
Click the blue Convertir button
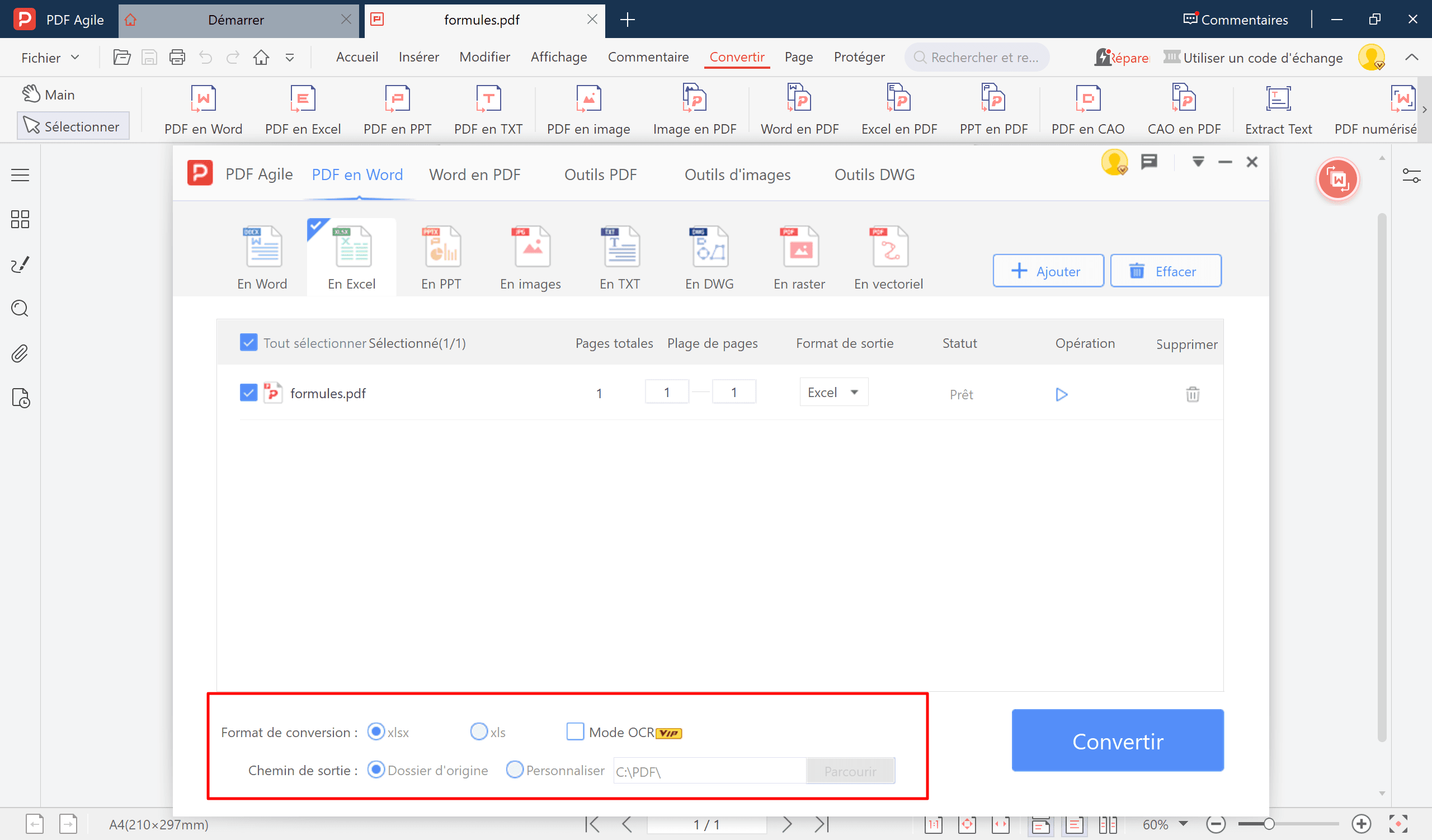[1117, 740]
